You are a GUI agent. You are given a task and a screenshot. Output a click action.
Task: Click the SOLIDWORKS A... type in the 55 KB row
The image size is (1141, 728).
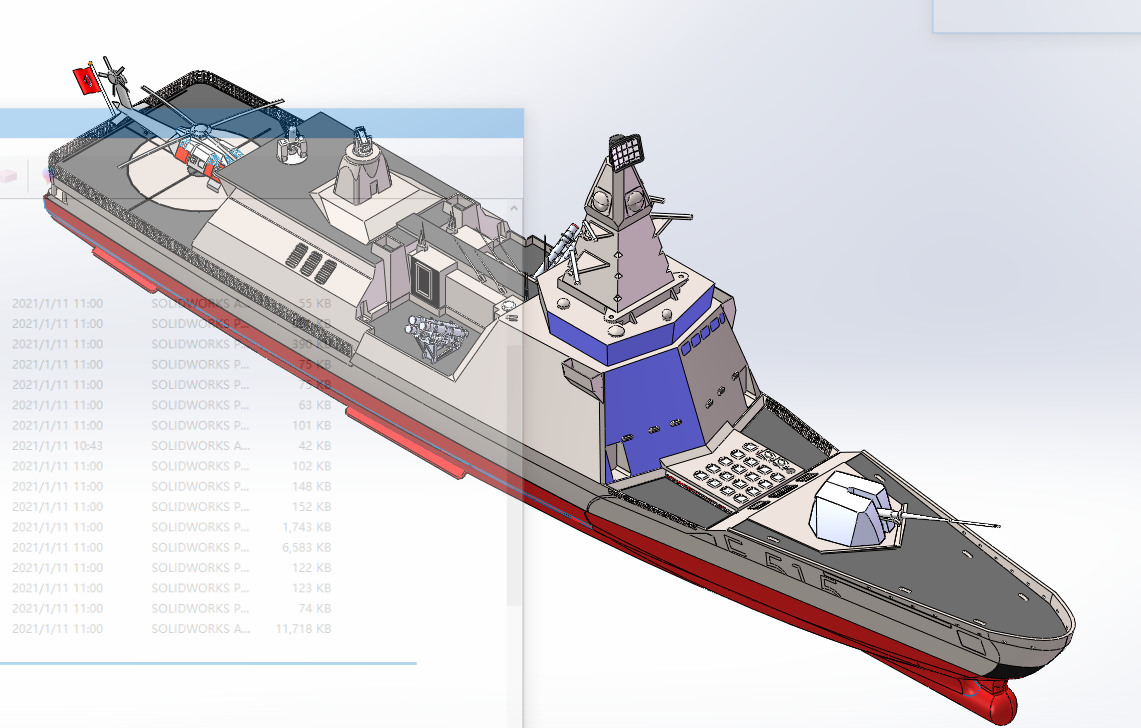pos(200,304)
